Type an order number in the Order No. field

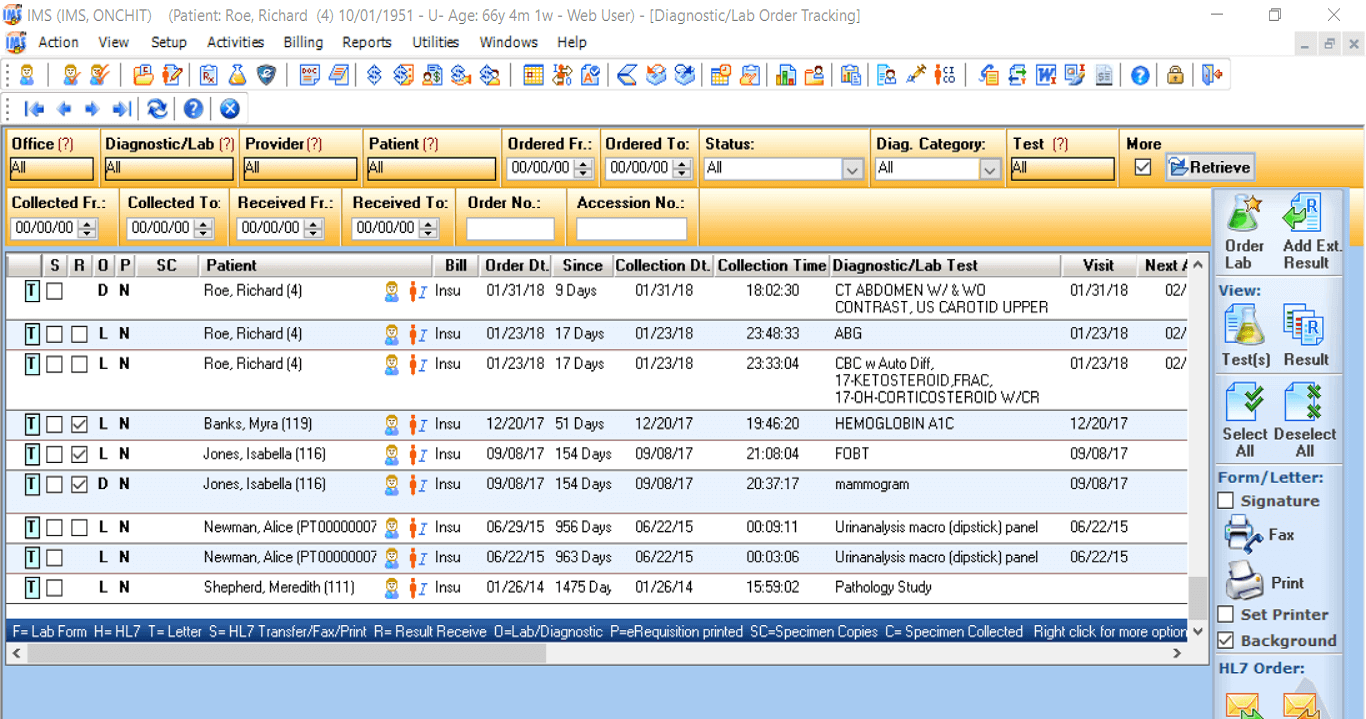[510, 228]
